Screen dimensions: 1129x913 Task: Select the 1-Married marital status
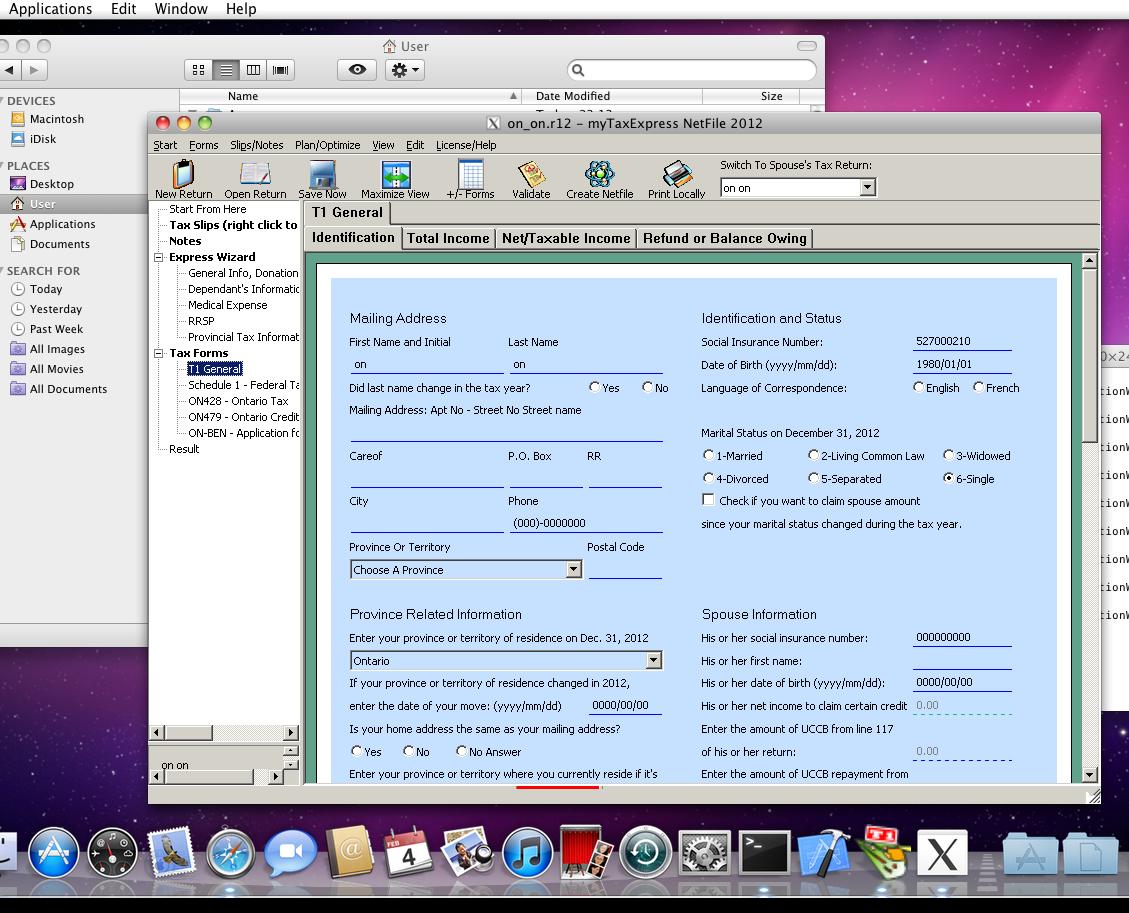point(709,456)
